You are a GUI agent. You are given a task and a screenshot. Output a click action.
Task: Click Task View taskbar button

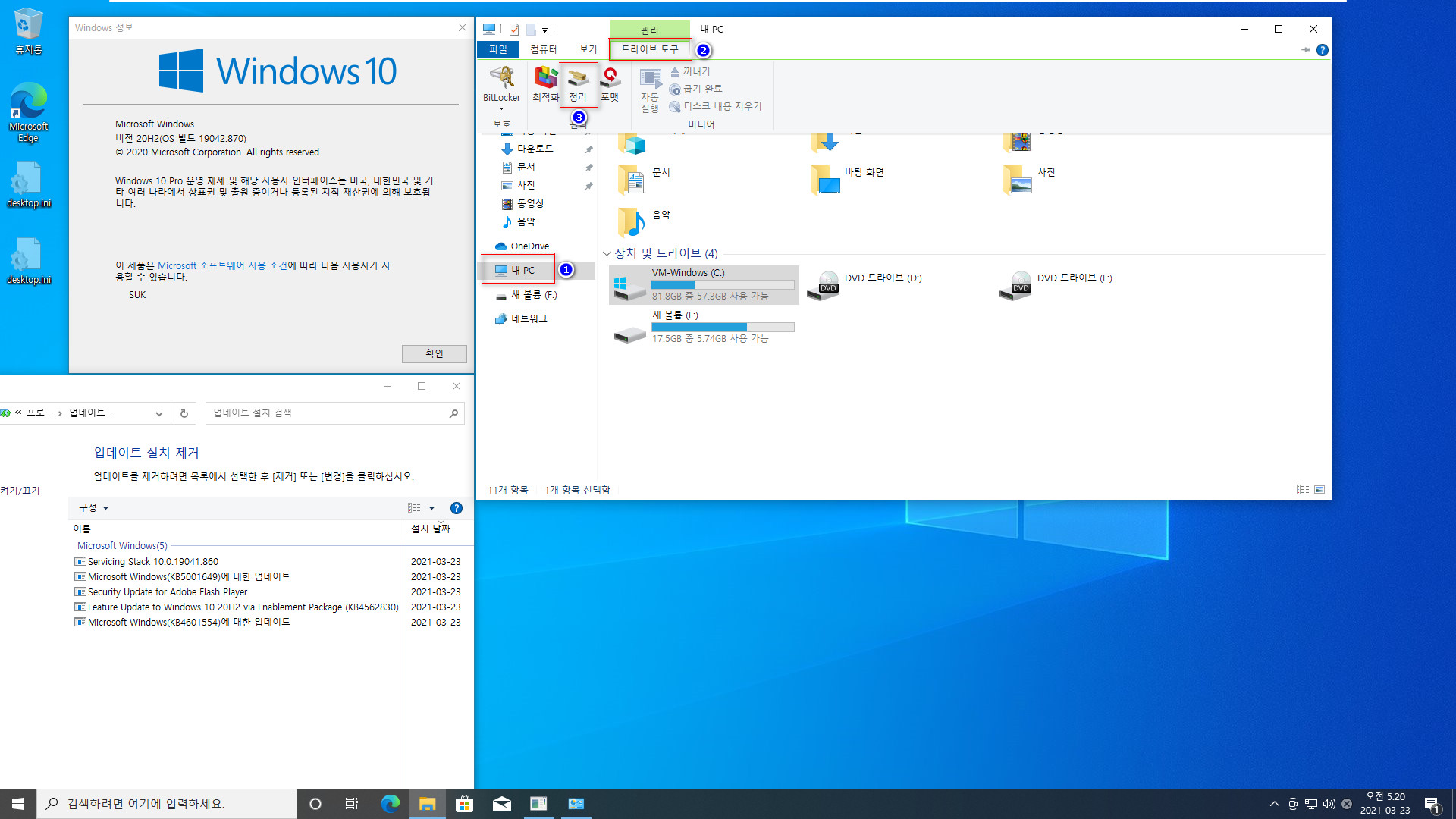tap(352, 804)
